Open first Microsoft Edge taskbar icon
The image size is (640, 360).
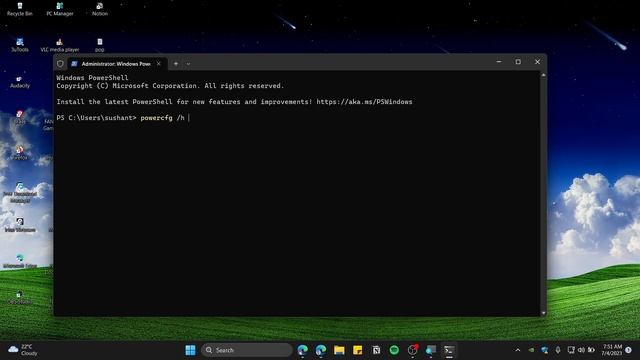[302, 350]
